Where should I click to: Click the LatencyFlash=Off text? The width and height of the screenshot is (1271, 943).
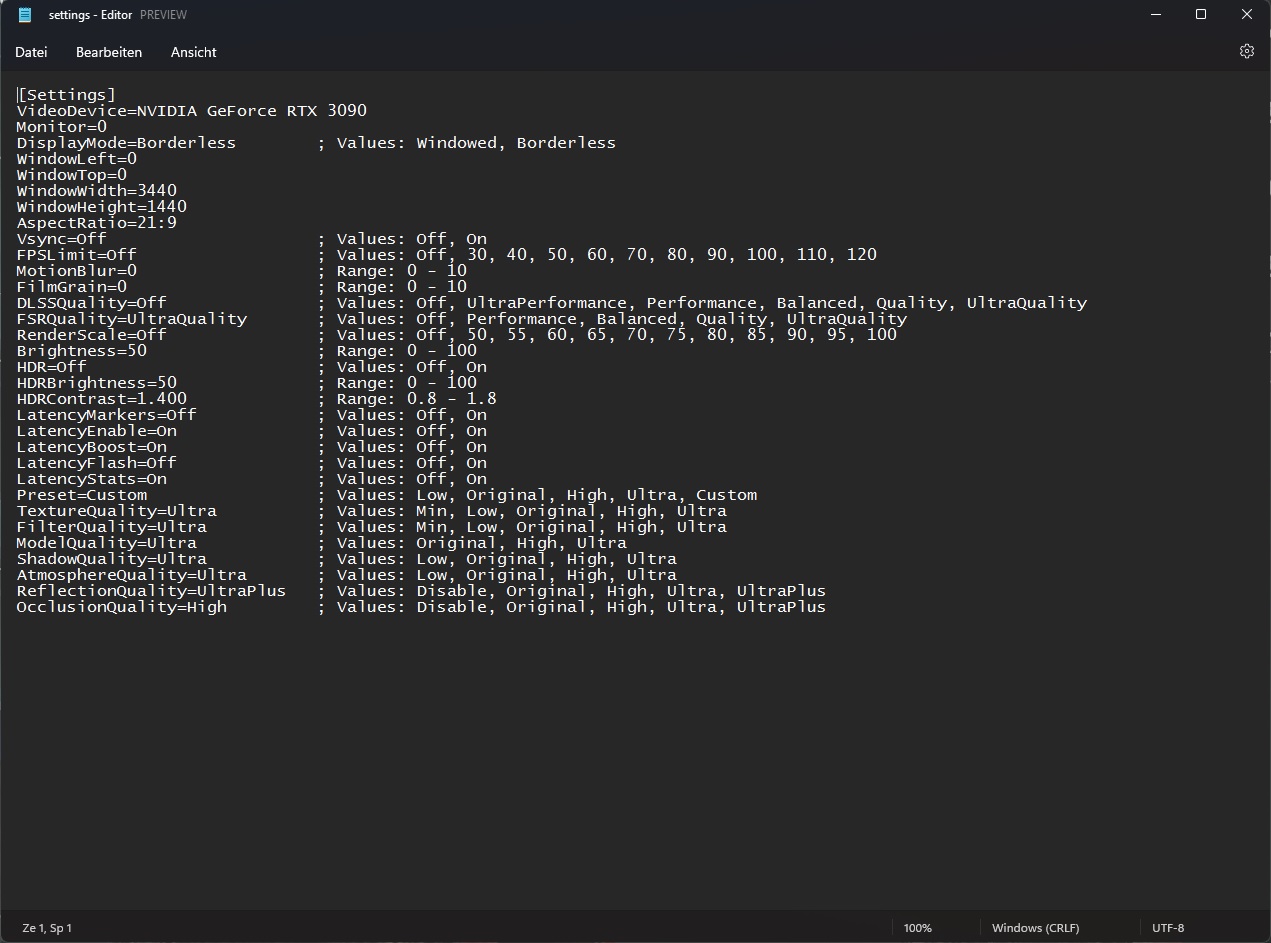[97, 463]
